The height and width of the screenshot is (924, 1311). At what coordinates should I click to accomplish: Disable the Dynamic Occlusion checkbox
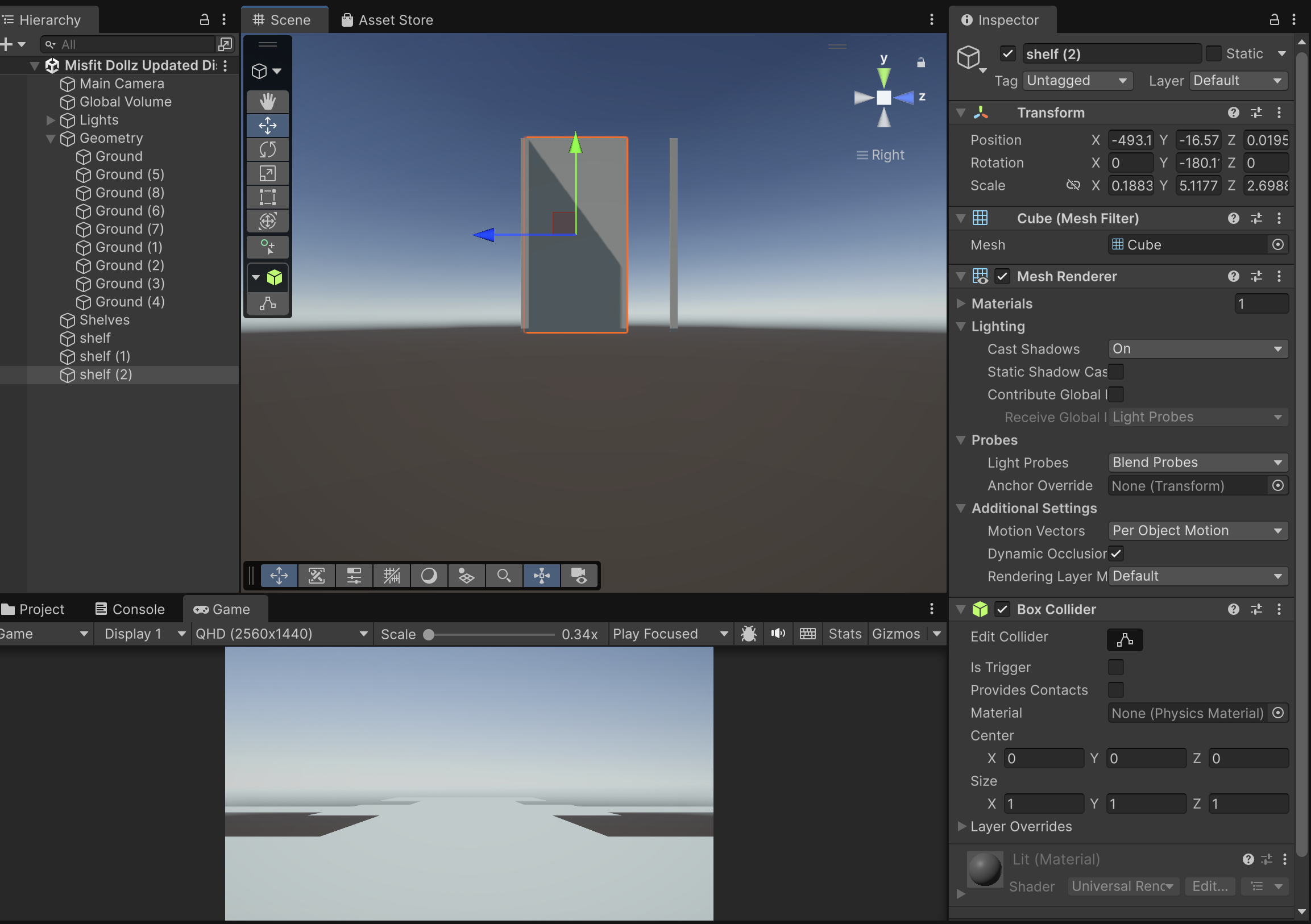1115,553
